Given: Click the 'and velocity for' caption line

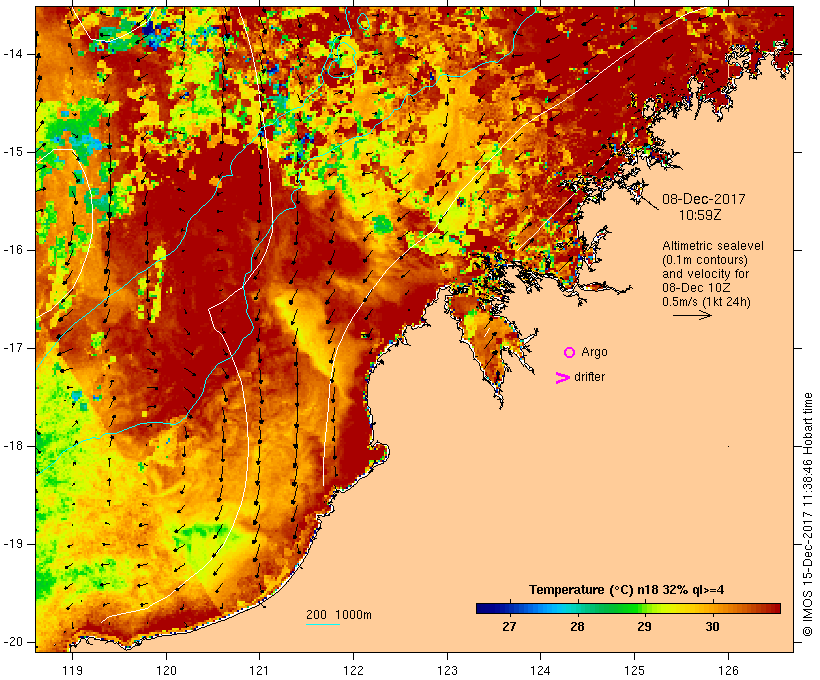Looking at the screenshot, I should [x=705, y=274].
